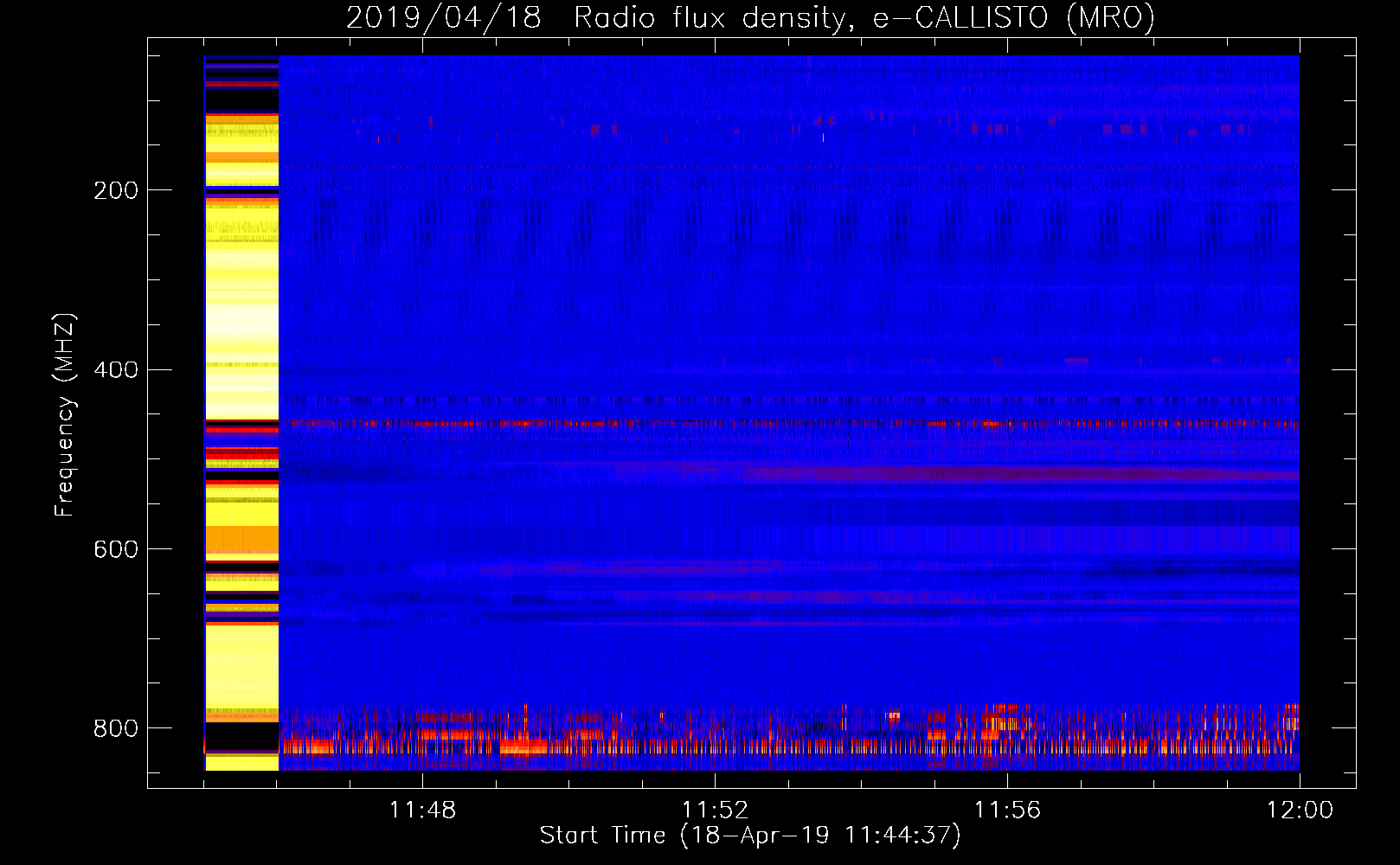The image size is (1400, 865).
Task: Select the 600 frequency axis label
Action: pos(116,549)
